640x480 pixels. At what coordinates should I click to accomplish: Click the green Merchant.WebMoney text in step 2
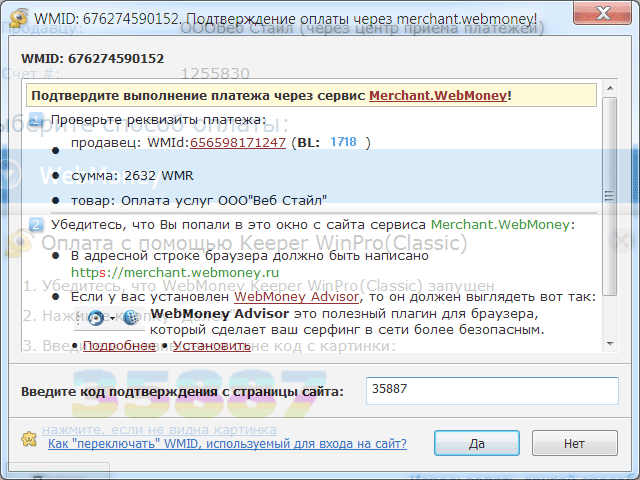pos(500,224)
